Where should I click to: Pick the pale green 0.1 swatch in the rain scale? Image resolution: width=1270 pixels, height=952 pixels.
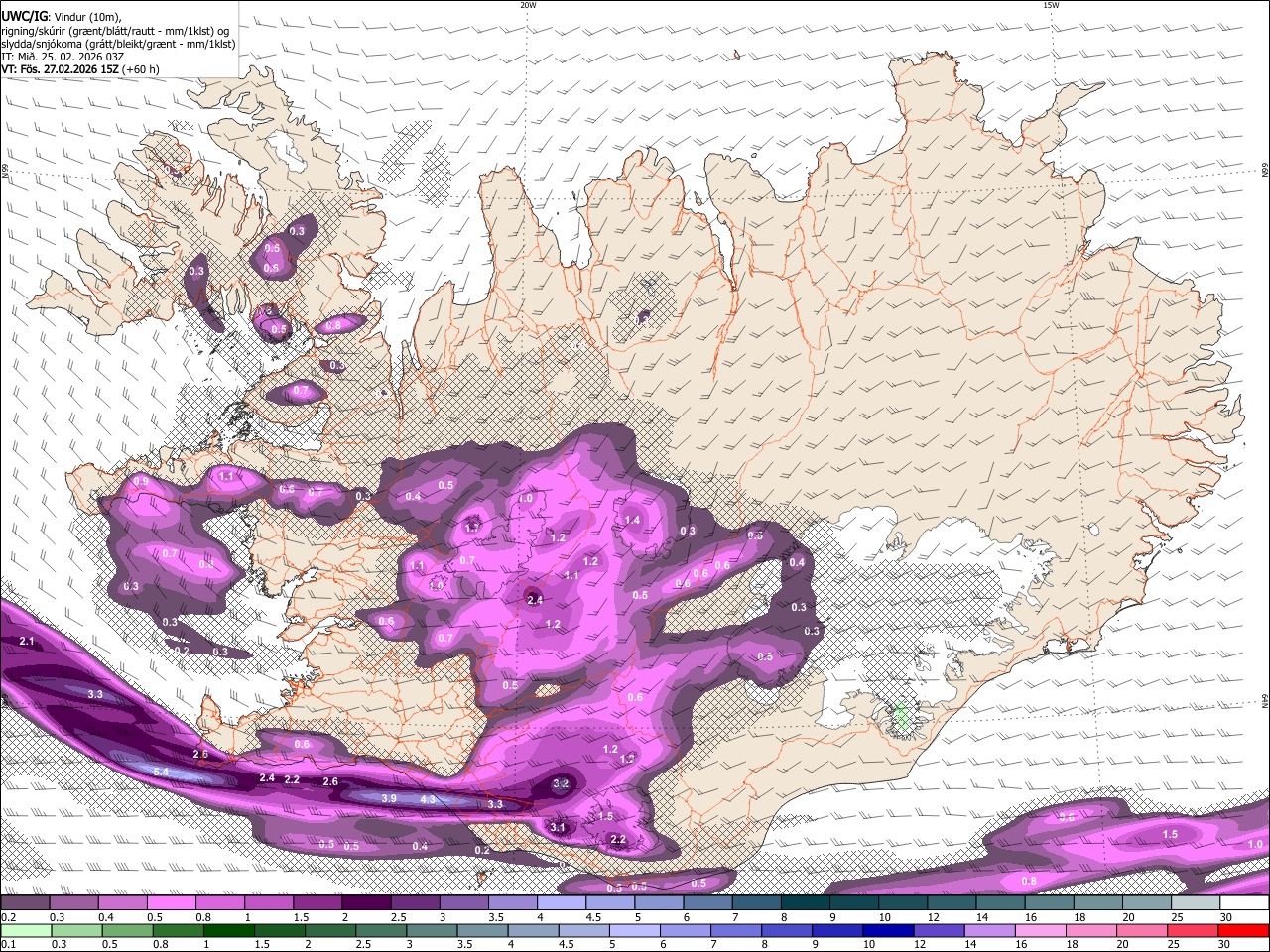click(25, 931)
